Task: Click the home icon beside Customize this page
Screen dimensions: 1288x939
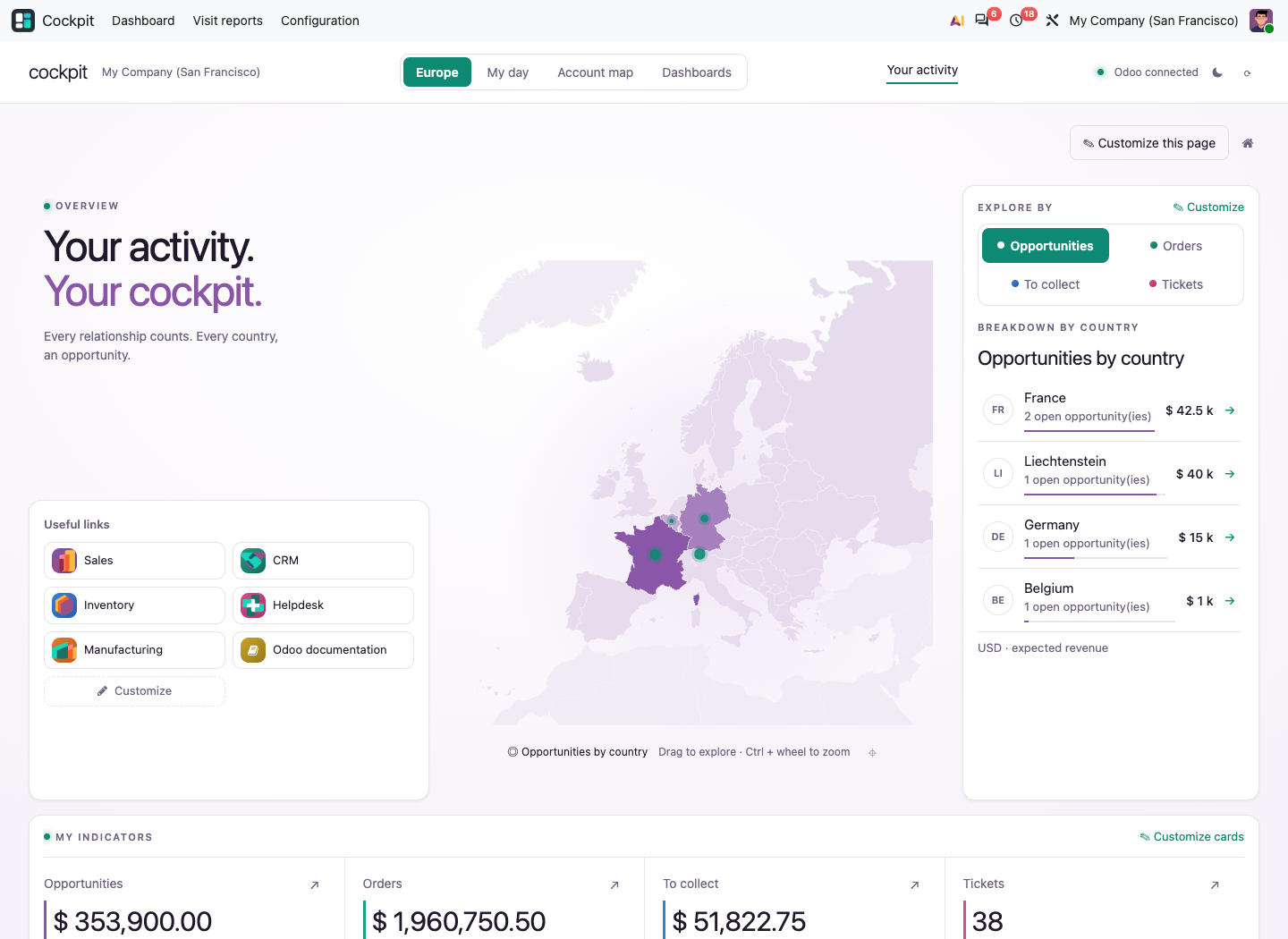Action: 1248,143
